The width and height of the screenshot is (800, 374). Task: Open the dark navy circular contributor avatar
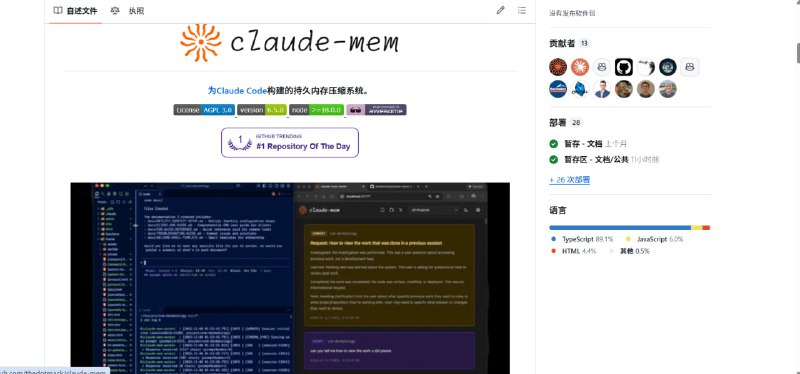[x=668, y=67]
